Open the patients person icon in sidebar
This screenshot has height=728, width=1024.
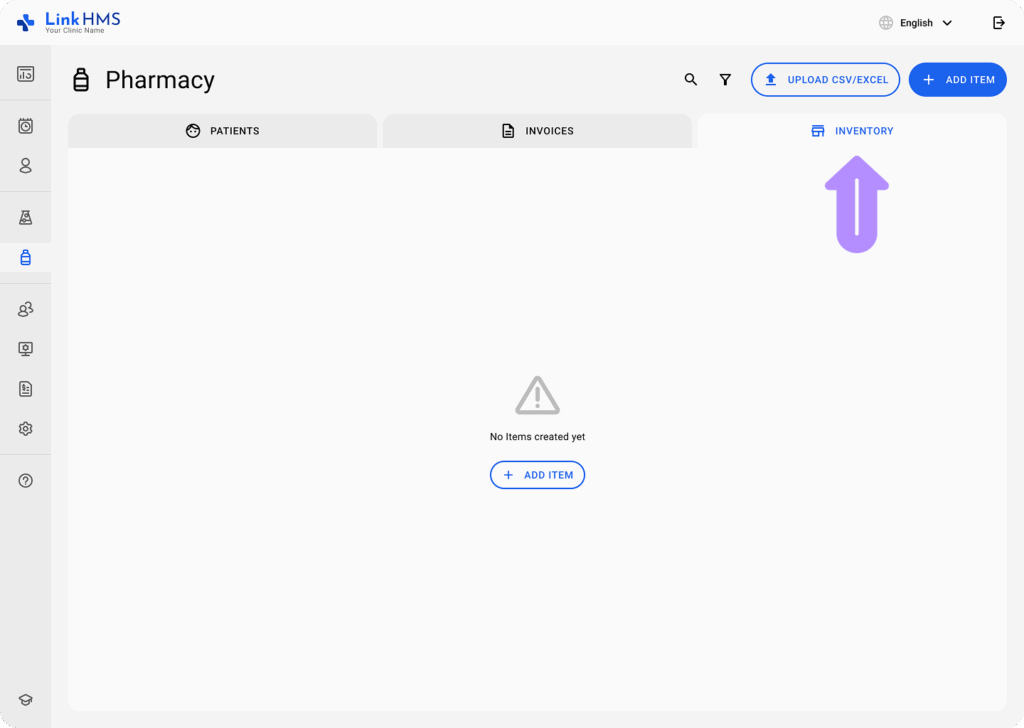point(25,166)
